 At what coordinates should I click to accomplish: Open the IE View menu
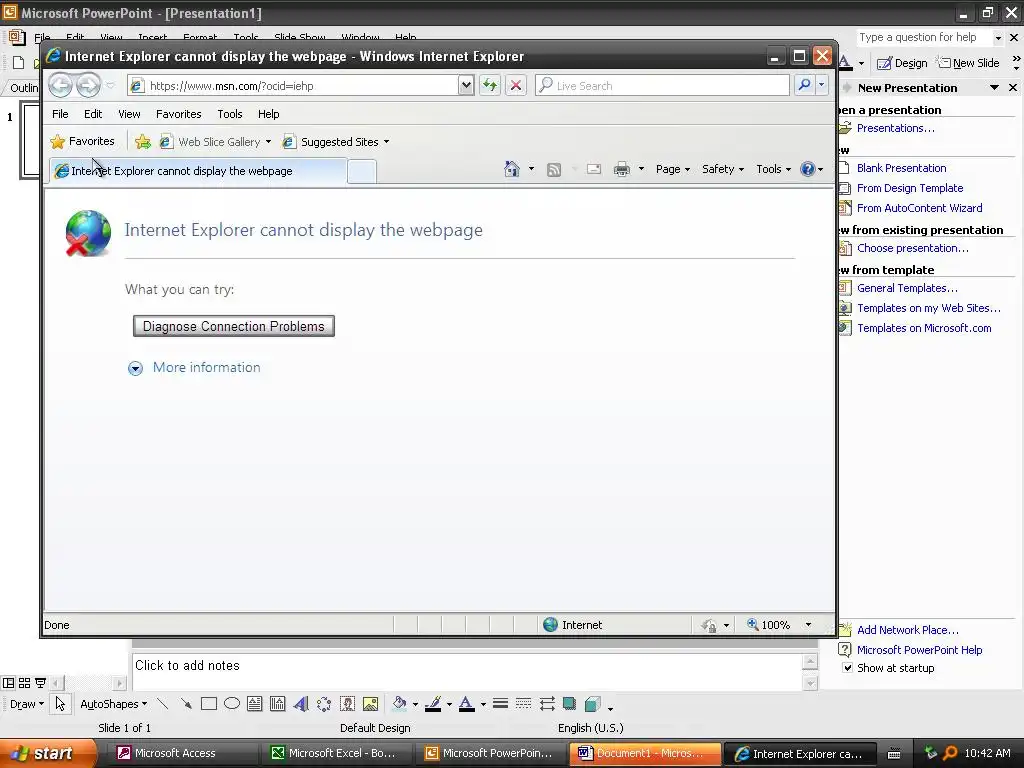pos(129,114)
